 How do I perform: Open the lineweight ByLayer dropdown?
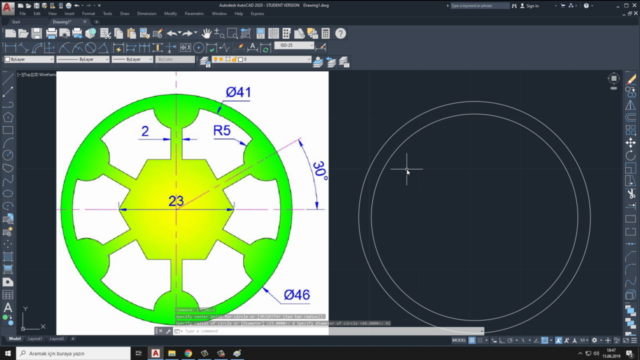(132, 60)
